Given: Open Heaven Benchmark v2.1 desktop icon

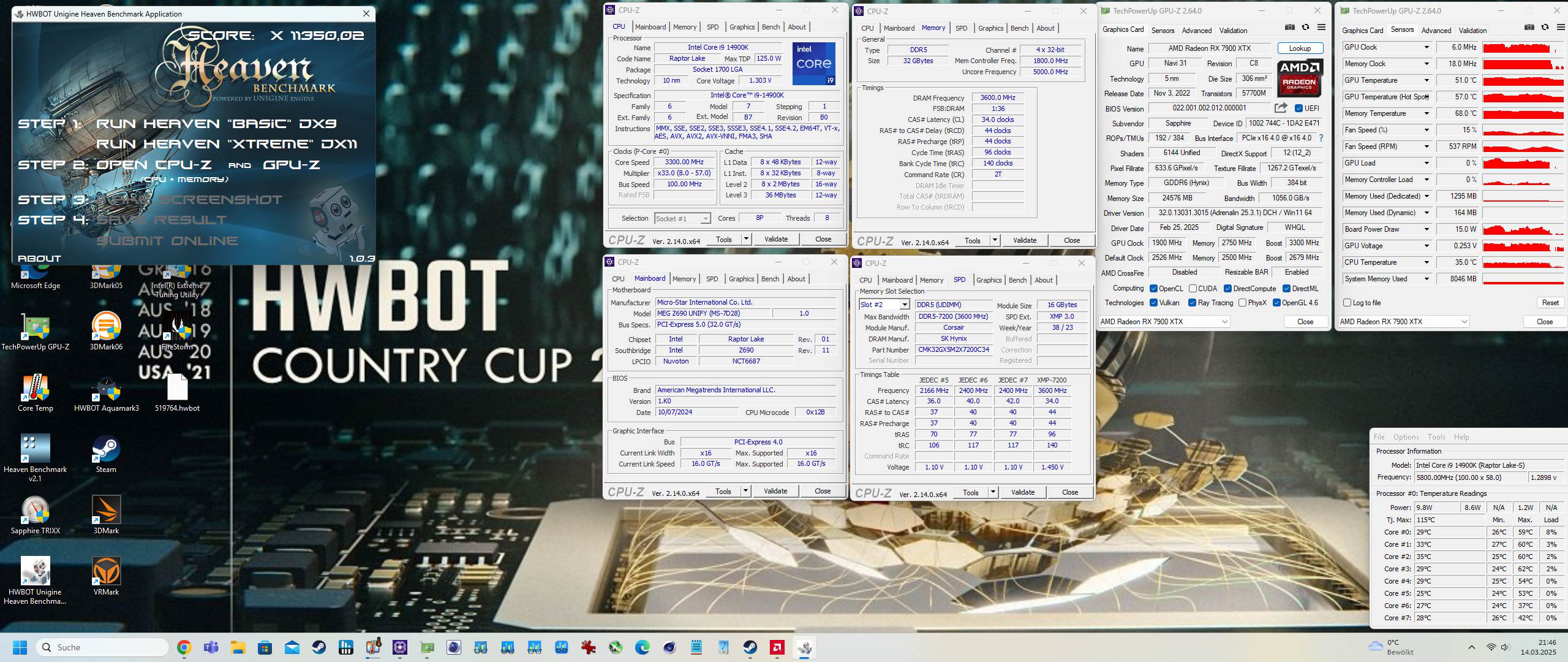Looking at the screenshot, I should coord(36,458).
